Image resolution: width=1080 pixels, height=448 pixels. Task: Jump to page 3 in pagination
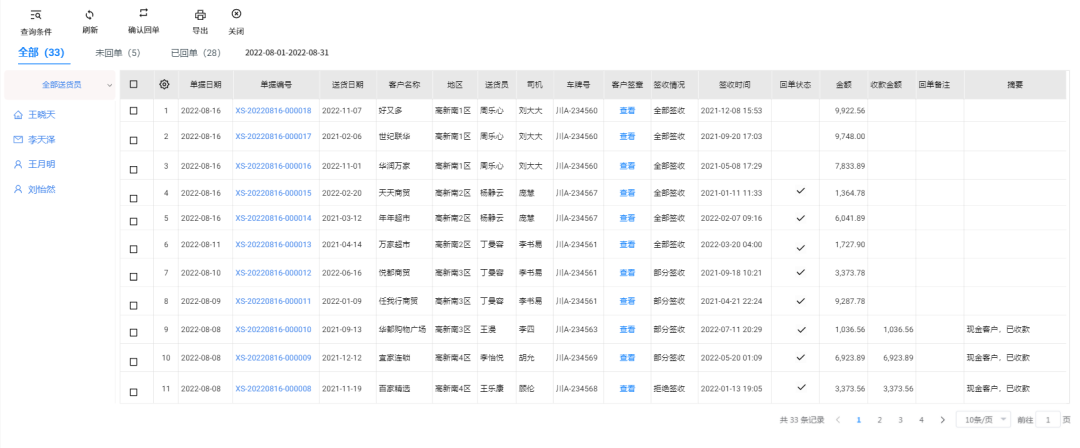(900, 420)
